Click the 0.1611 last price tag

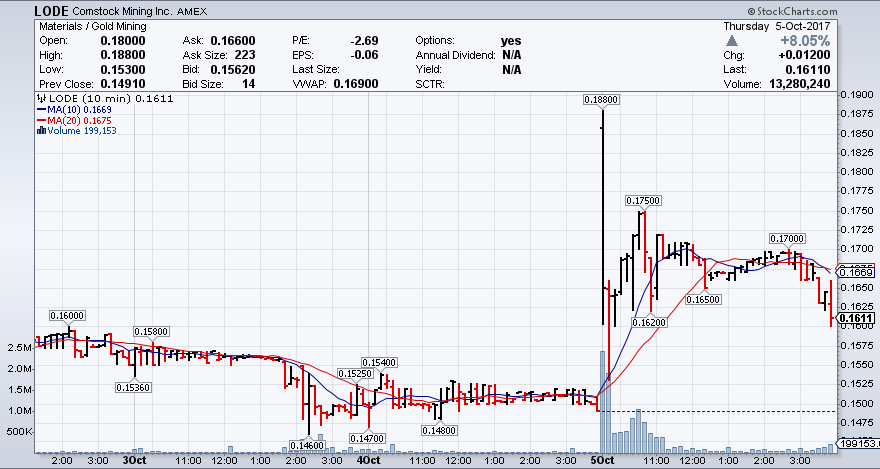coord(857,320)
